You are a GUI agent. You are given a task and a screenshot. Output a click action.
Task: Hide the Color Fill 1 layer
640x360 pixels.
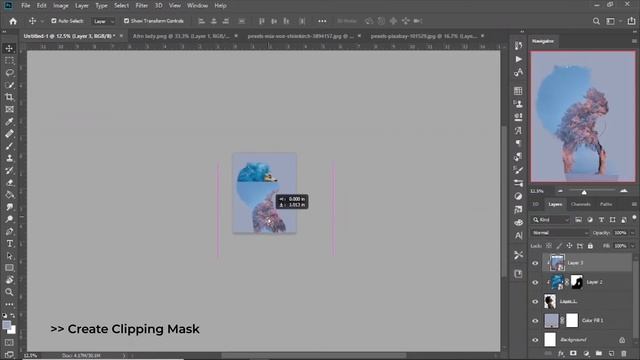coord(535,320)
